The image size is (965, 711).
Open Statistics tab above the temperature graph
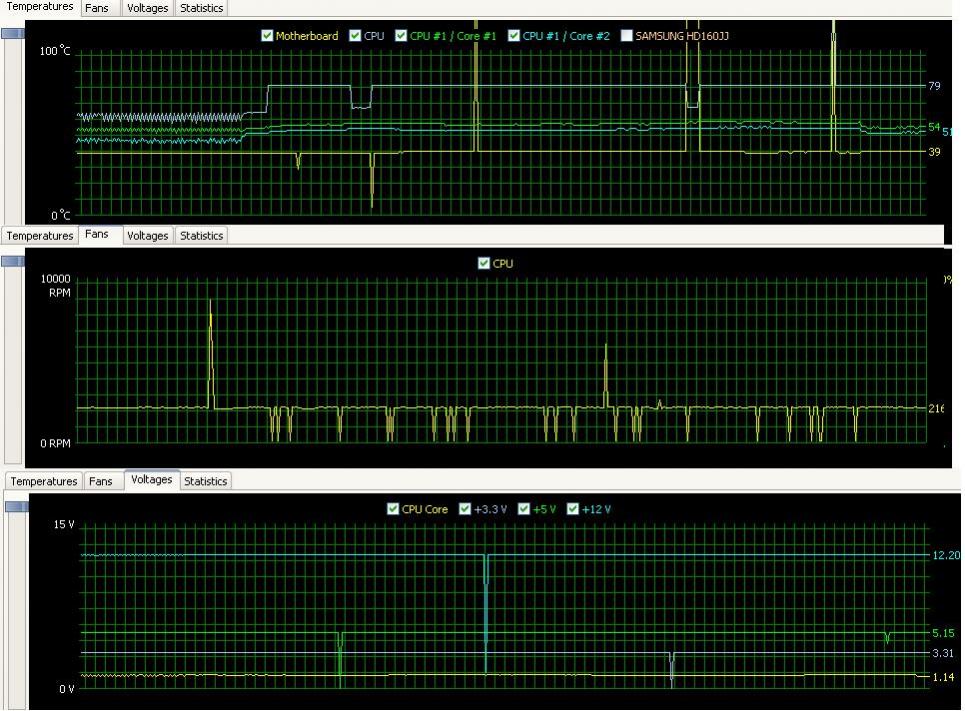point(201,8)
